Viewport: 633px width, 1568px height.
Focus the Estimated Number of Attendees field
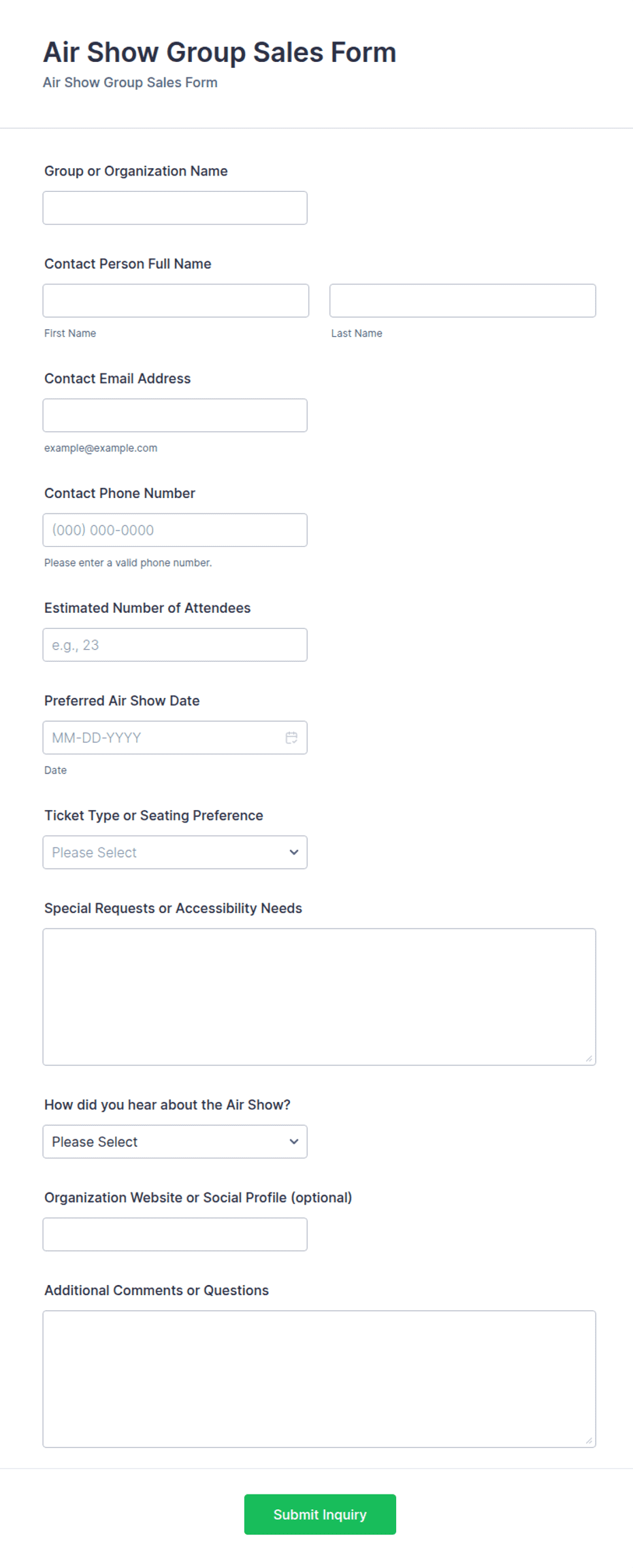pyautogui.click(x=175, y=645)
